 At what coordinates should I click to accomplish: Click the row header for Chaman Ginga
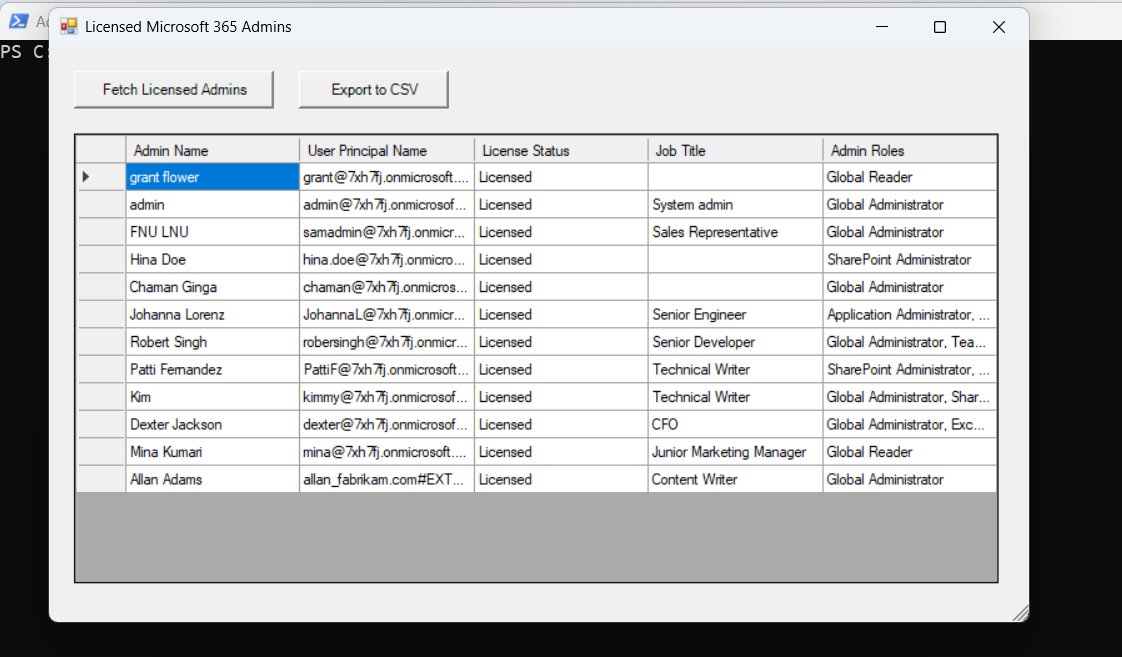[101, 287]
